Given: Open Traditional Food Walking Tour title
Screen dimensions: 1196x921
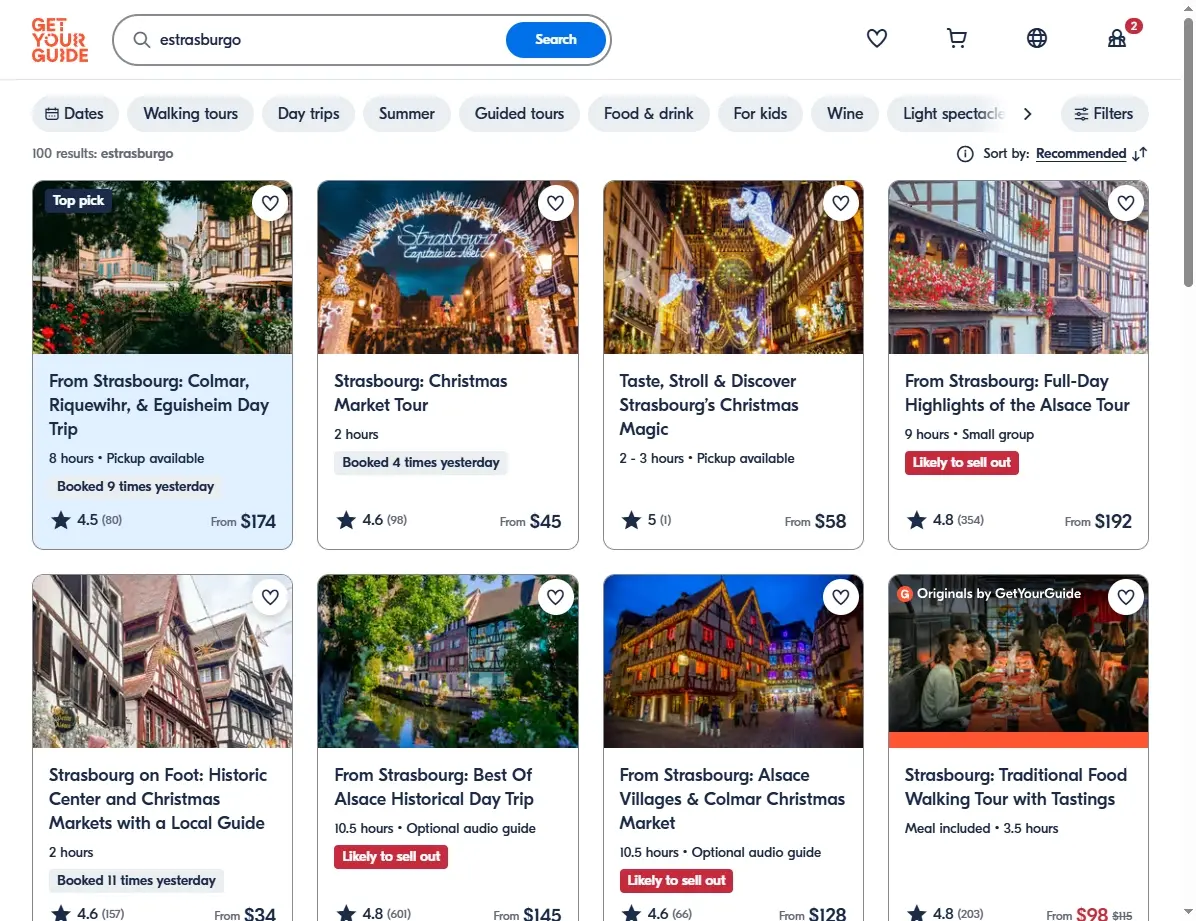Looking at the screenshot, I should (x=1015, y=787).
